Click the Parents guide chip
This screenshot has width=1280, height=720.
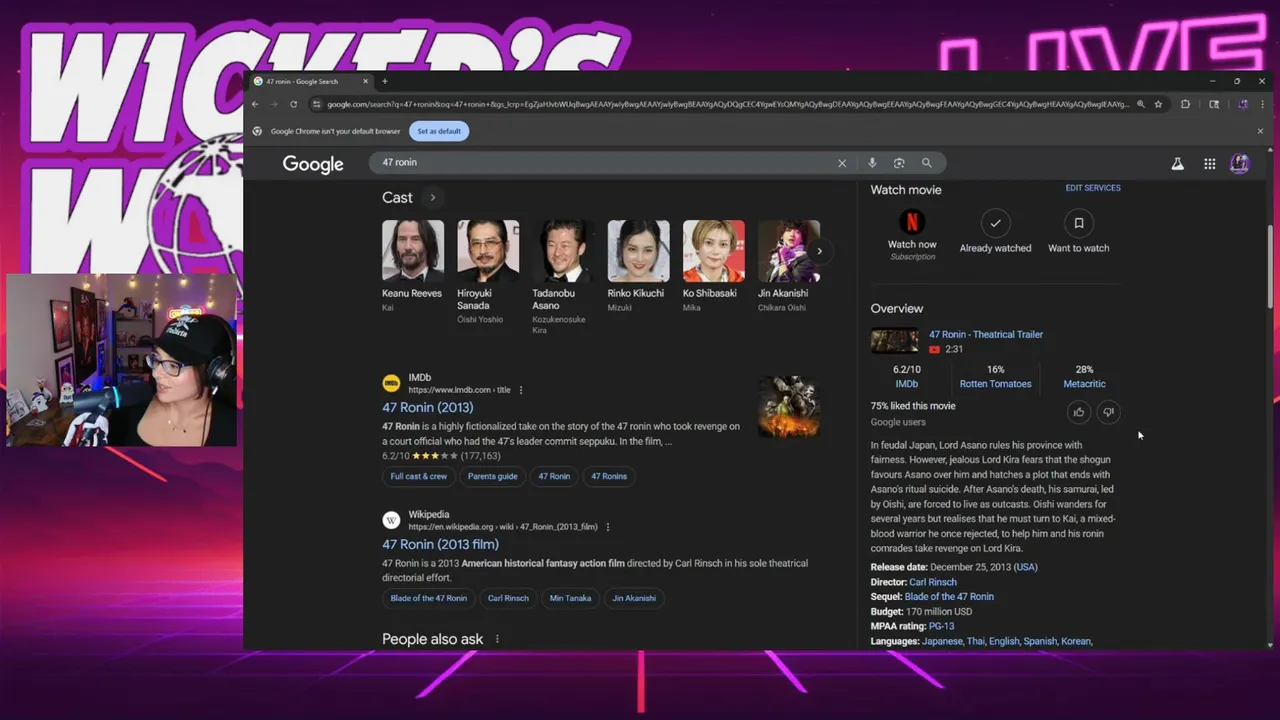coord(493,476)
